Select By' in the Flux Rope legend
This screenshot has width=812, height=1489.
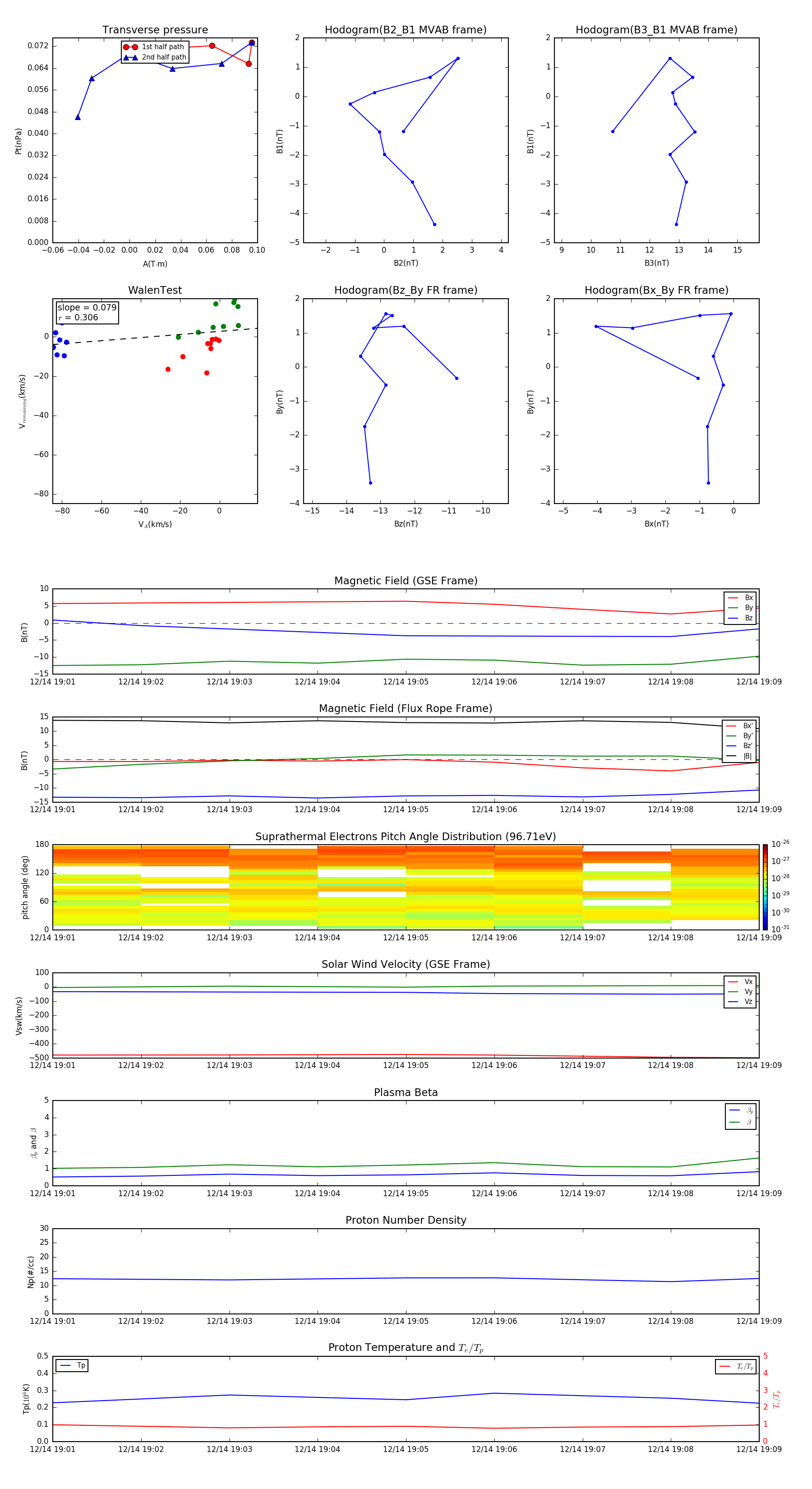pyautogui.click(x=740, y=736)
